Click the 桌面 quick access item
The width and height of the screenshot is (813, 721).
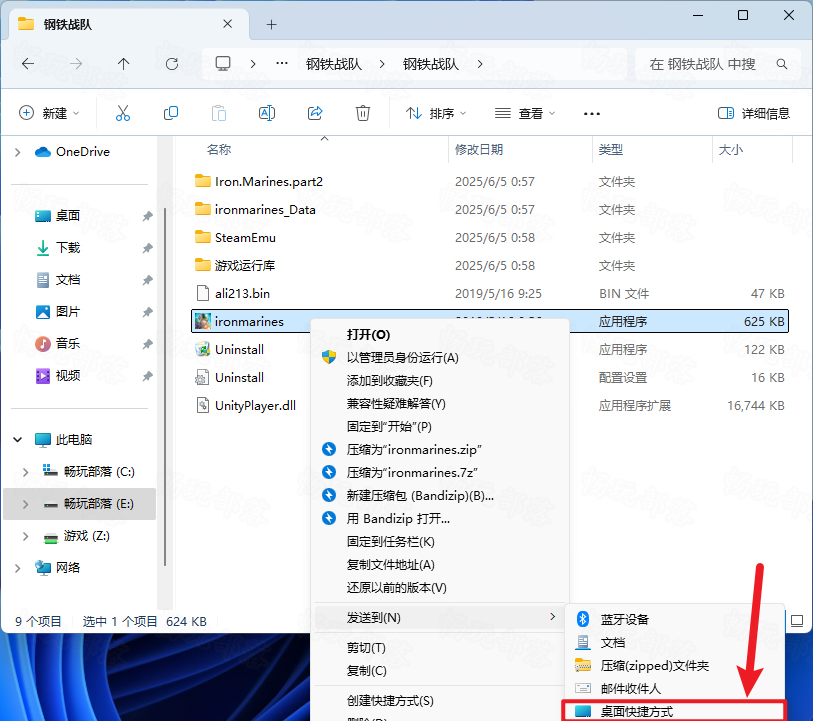coord(67,216)
